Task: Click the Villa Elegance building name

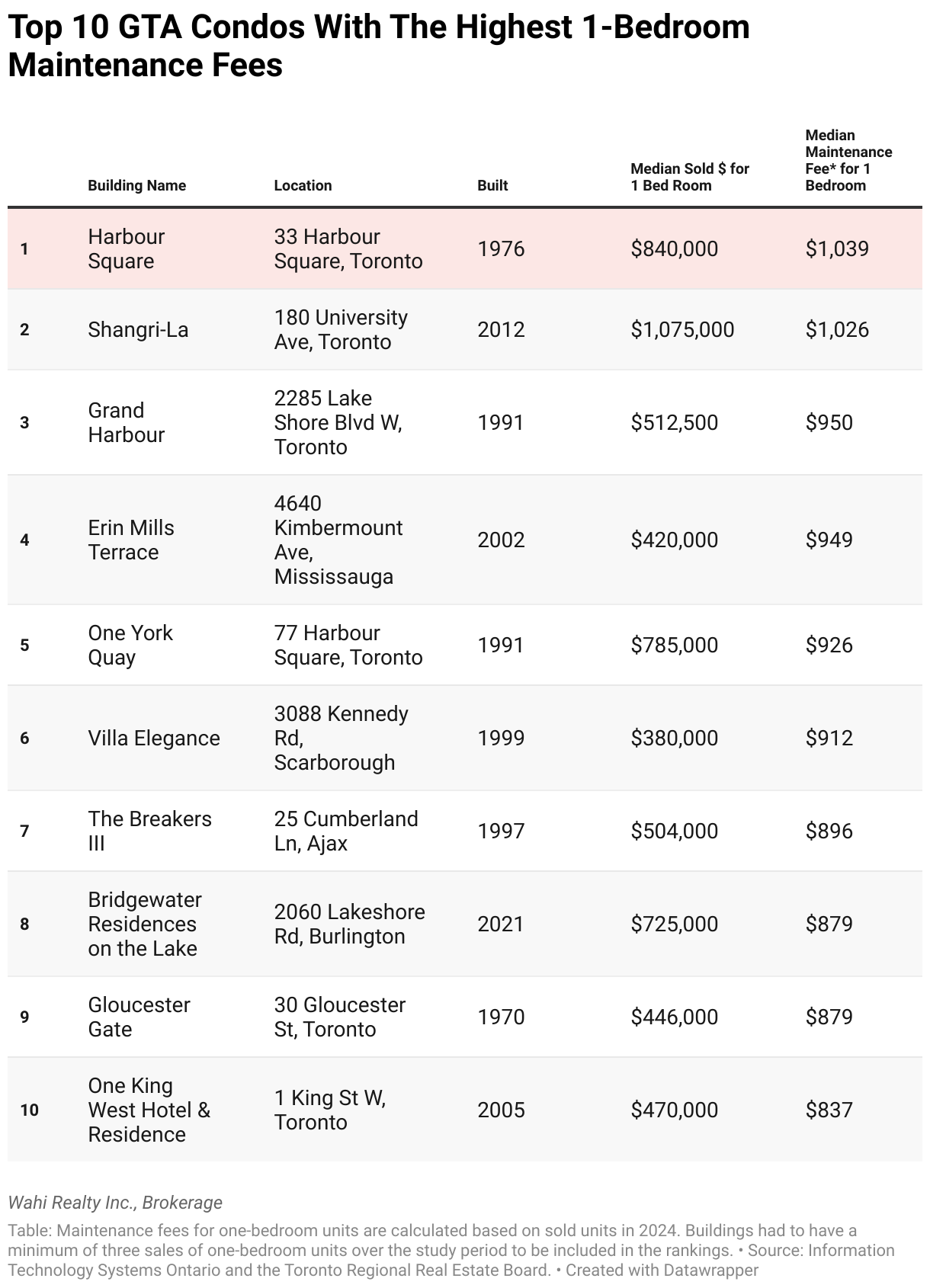Action: coord(154,738)
